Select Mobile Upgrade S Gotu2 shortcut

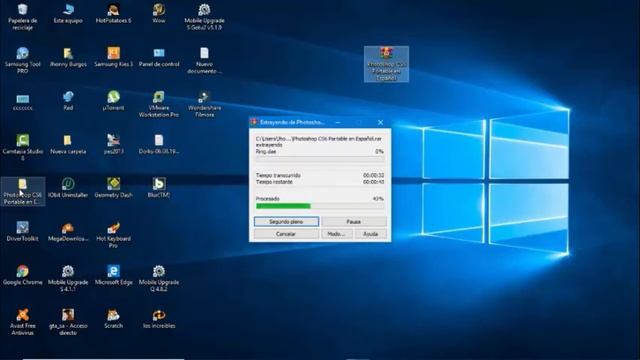(204, 16)
